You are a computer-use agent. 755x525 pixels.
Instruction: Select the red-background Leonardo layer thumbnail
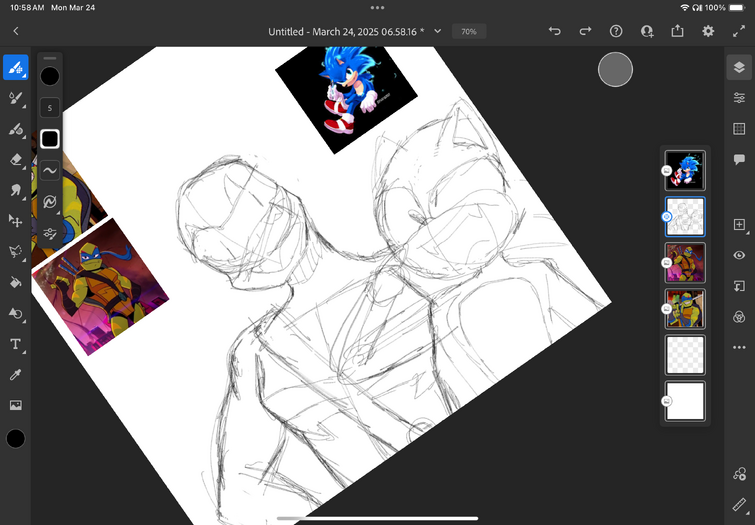[685, 309]
